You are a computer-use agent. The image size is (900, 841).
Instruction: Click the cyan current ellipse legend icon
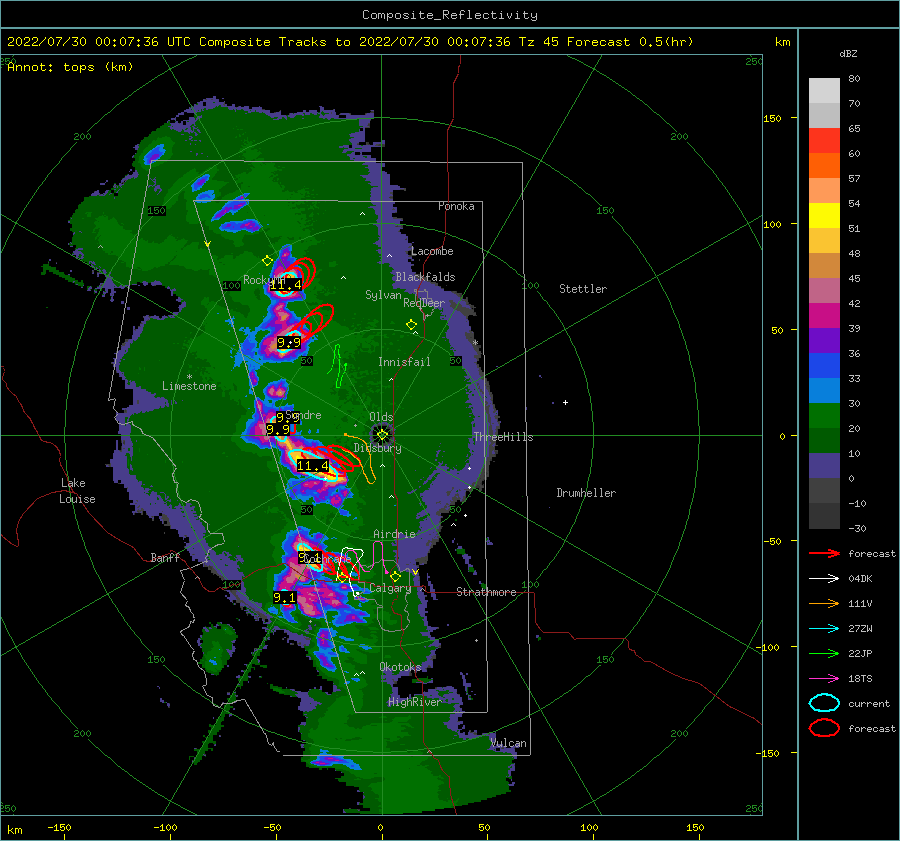coord(824,703)
